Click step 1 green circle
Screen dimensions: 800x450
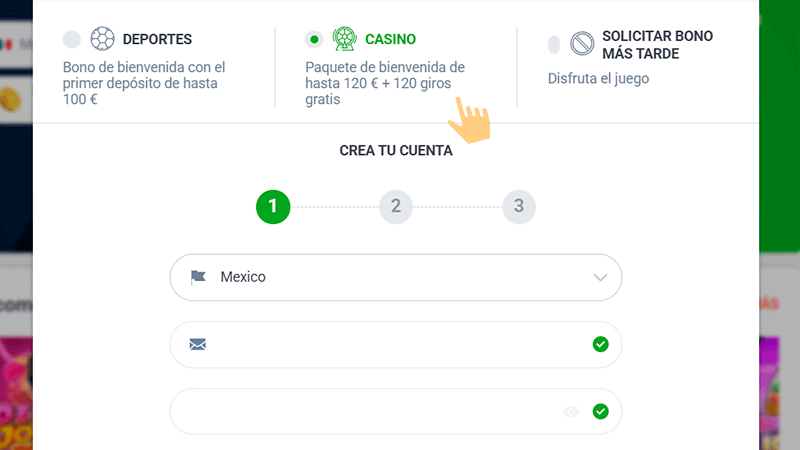[x=273, y=207]
